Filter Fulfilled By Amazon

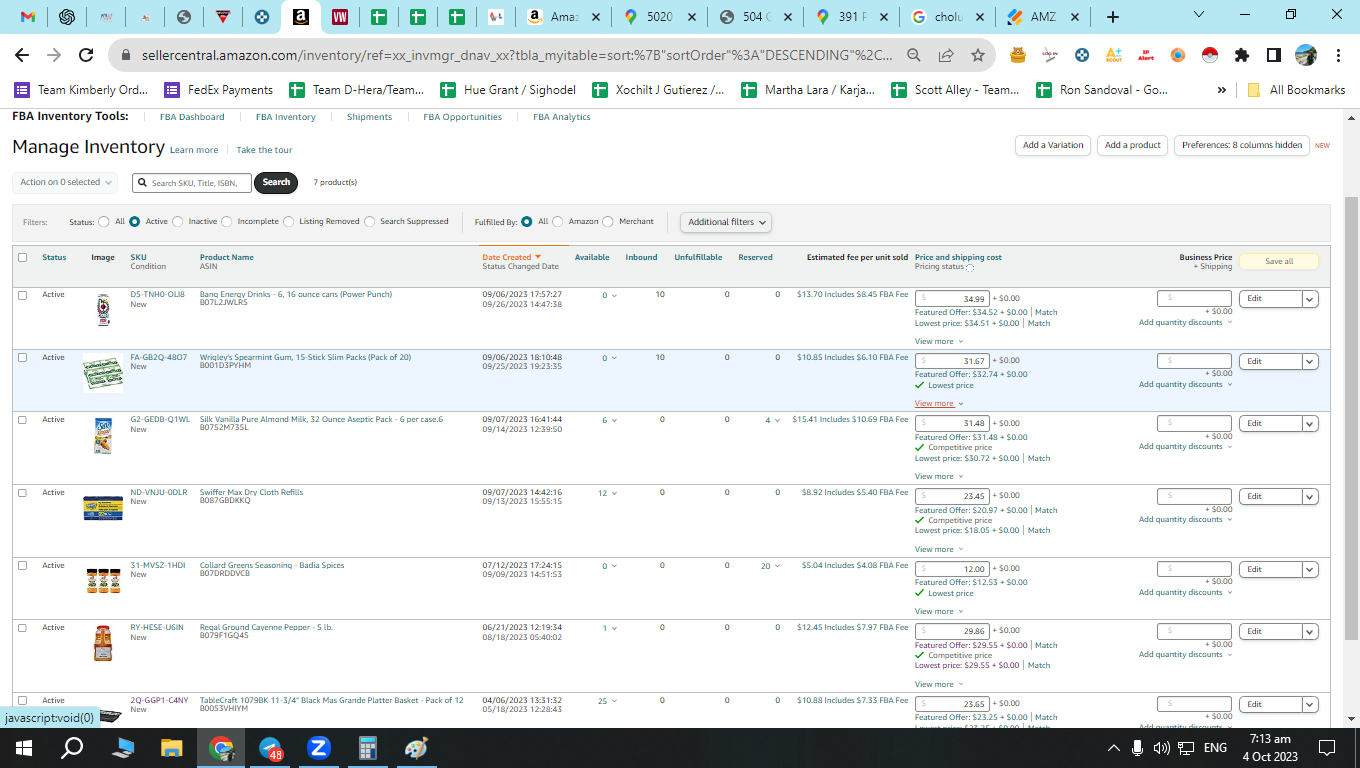tap(558, 222)
